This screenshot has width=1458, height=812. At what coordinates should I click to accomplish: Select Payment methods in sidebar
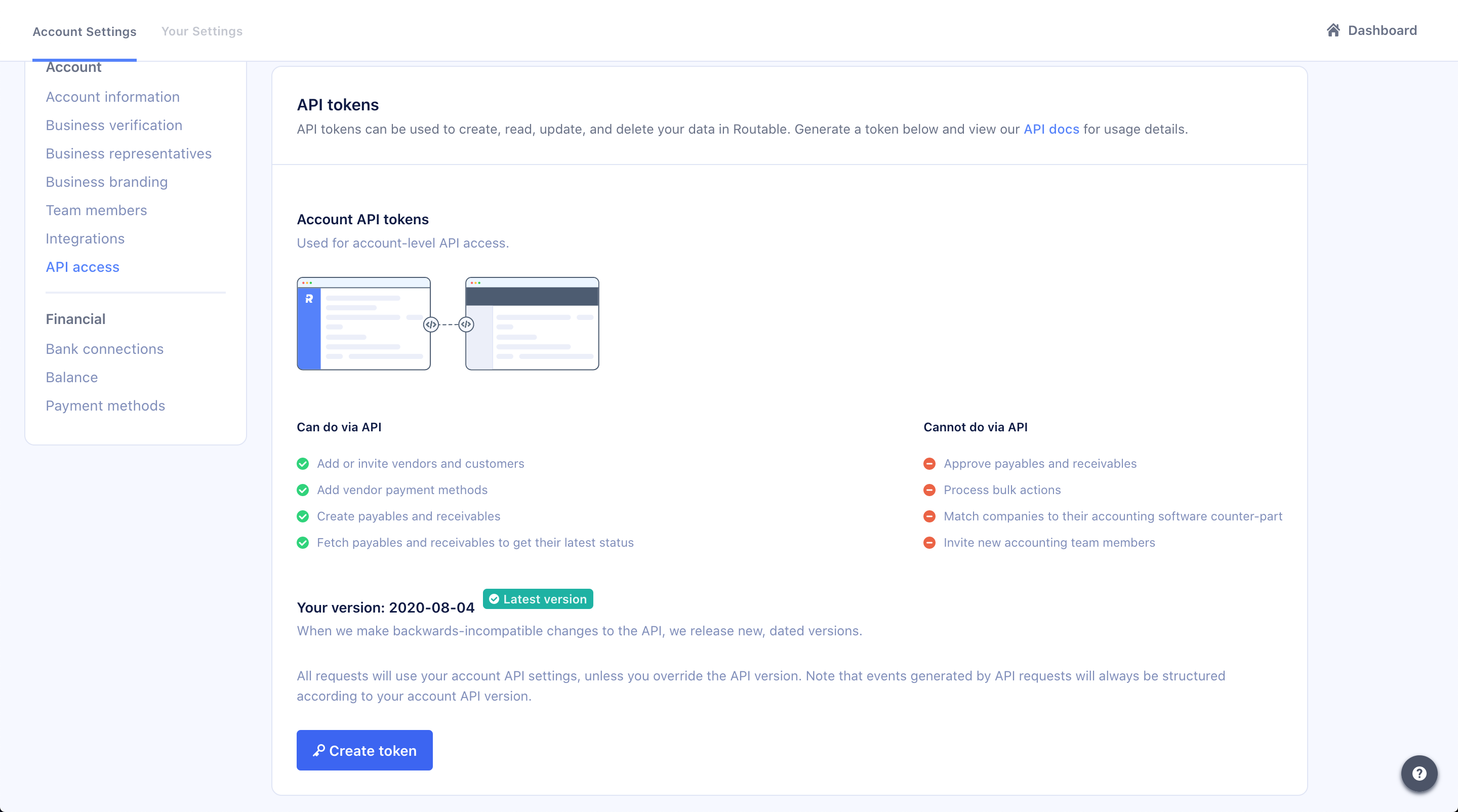coord(105,405)
